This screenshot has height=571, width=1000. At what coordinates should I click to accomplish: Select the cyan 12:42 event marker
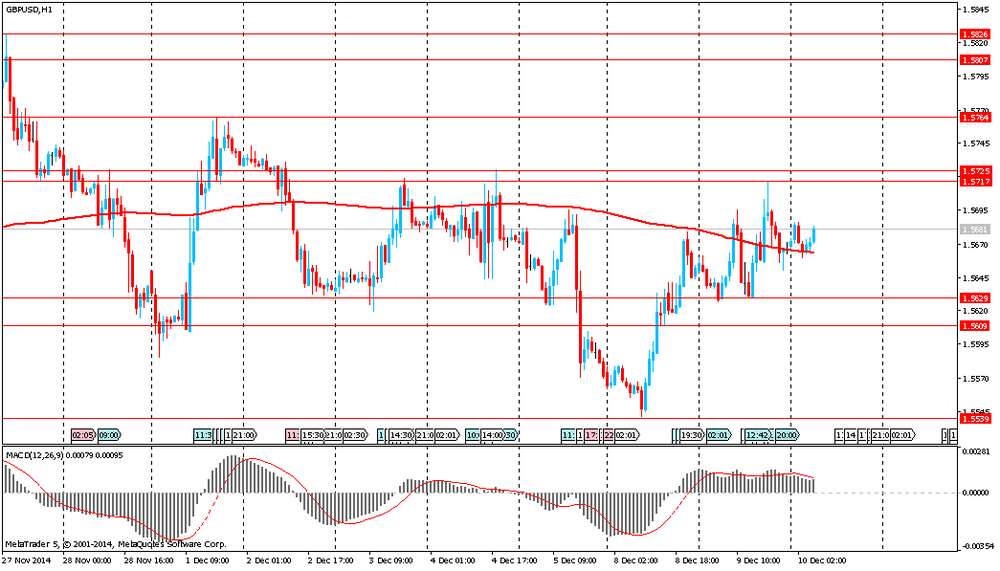point(756,436)
